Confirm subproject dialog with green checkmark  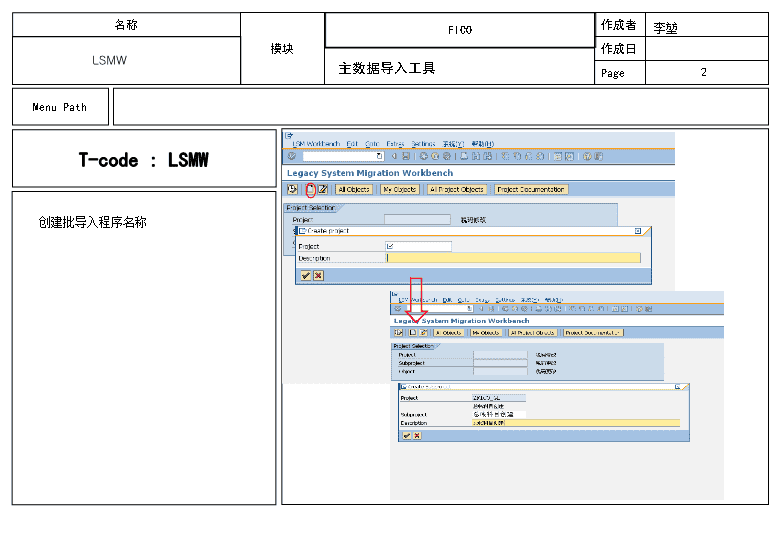click(406, 436)
